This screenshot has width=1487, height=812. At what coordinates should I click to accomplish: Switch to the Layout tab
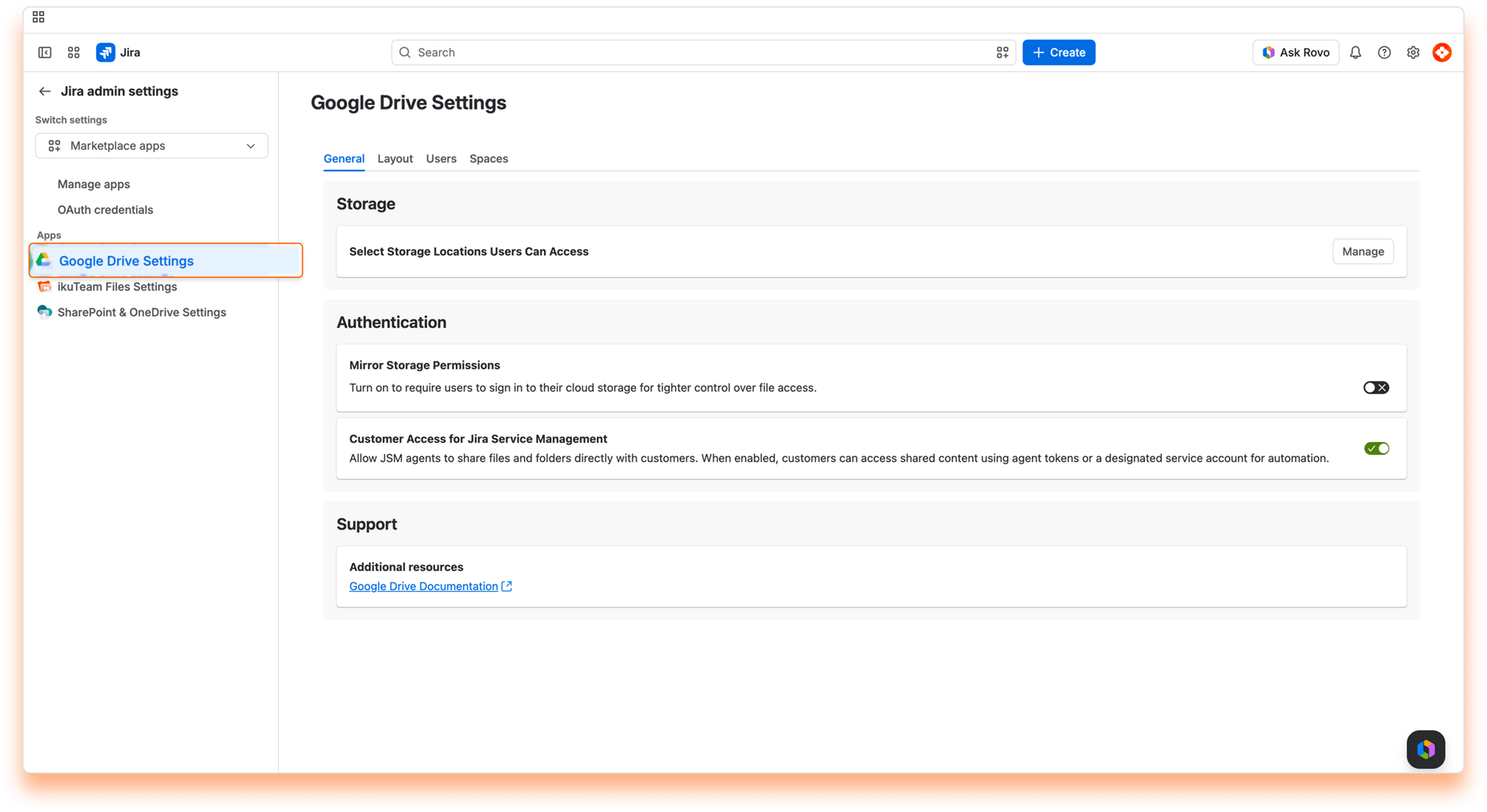(x=395, y=159)
